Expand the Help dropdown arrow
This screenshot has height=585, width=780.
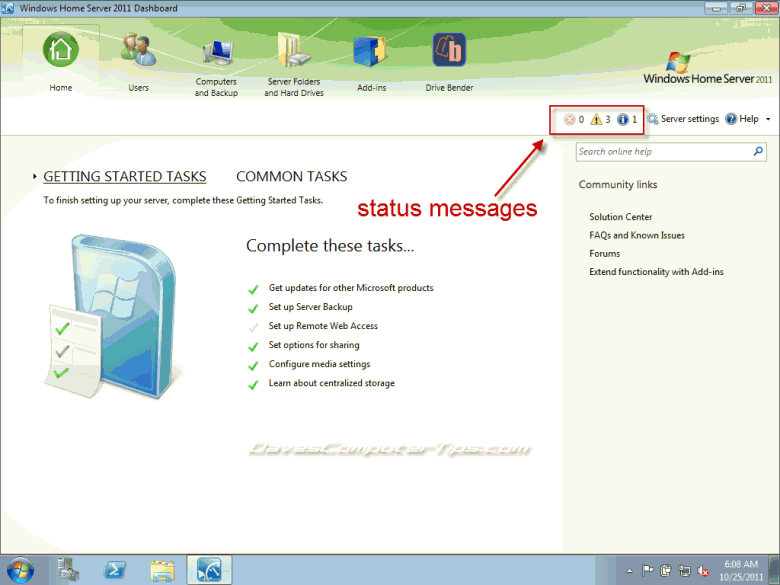768,119
